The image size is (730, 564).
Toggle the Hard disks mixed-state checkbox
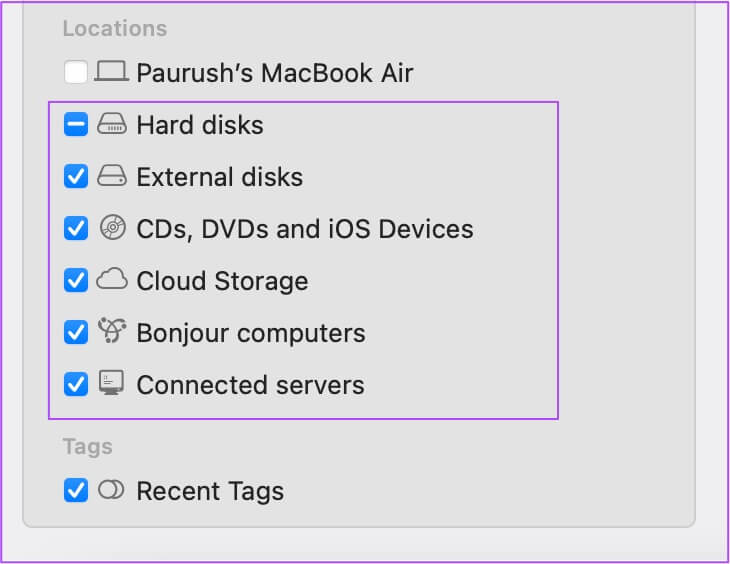[76, 125]
